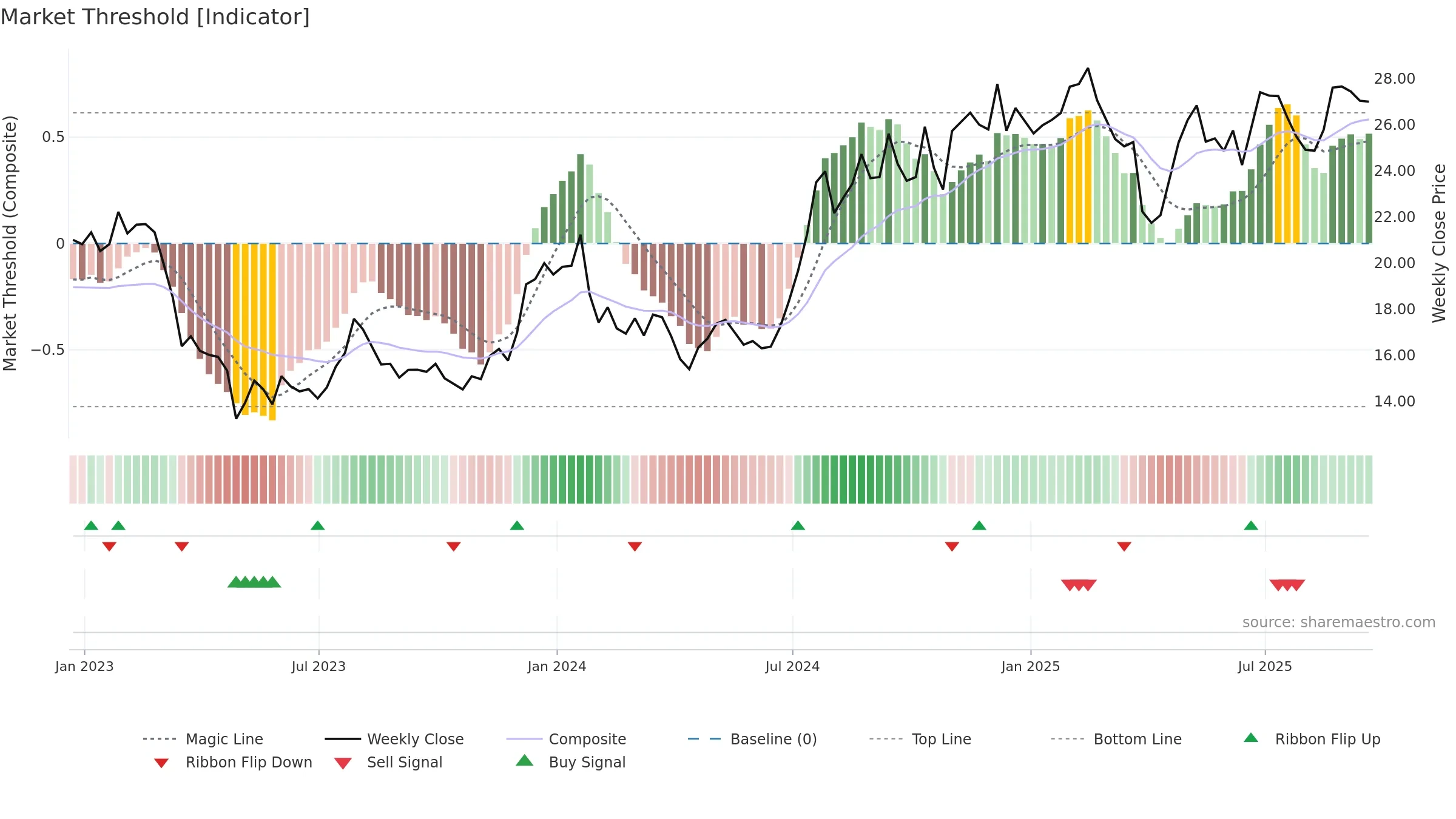Click the '0.5' left axis tick label
This screenshot has width=1456, height=819.
coord(53,137)
